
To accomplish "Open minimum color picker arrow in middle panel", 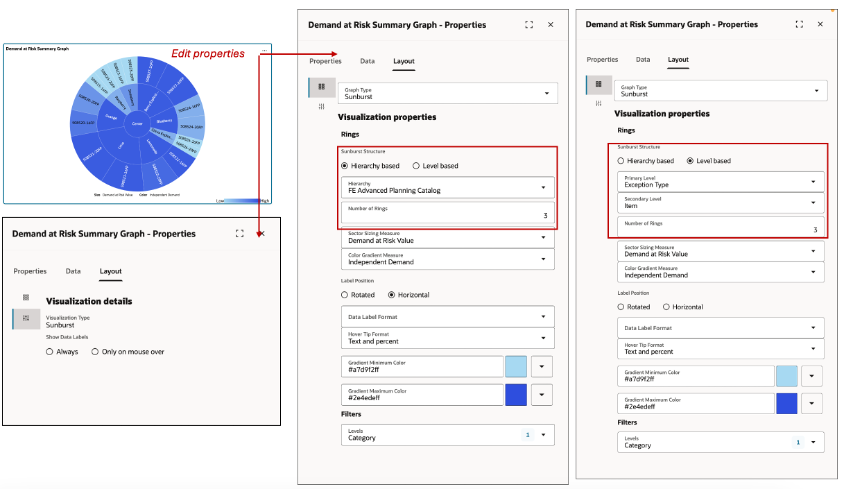I will pos(541,367).
